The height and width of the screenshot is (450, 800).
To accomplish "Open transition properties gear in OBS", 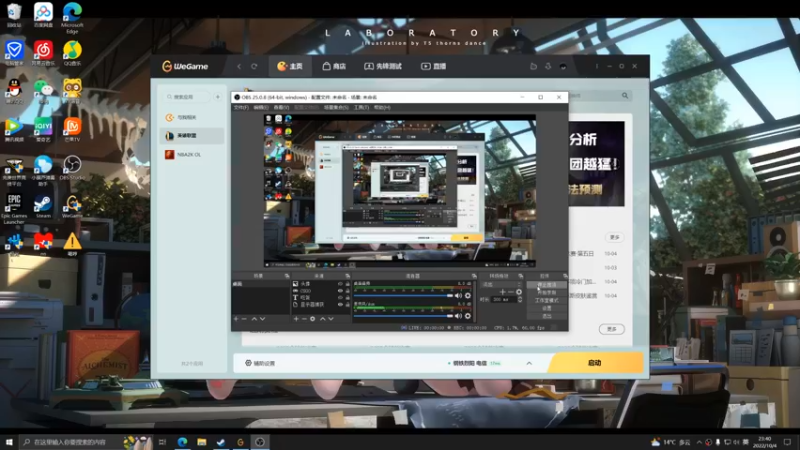I will pos(519,292).
